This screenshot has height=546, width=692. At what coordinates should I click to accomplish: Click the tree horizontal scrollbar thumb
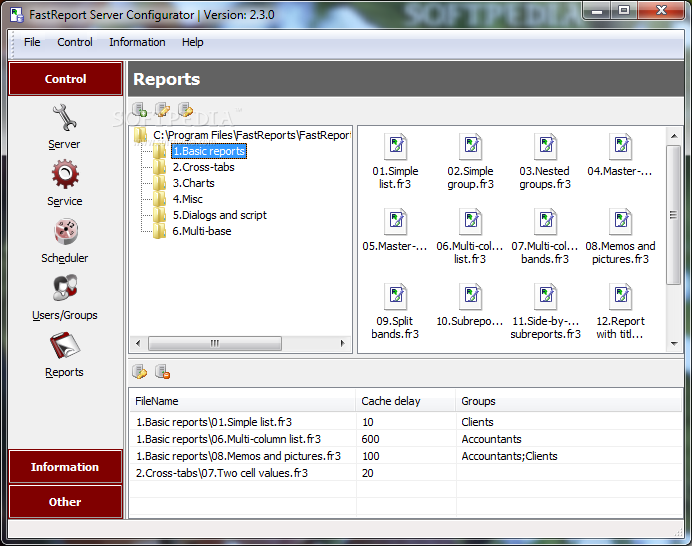coord(214,343)
